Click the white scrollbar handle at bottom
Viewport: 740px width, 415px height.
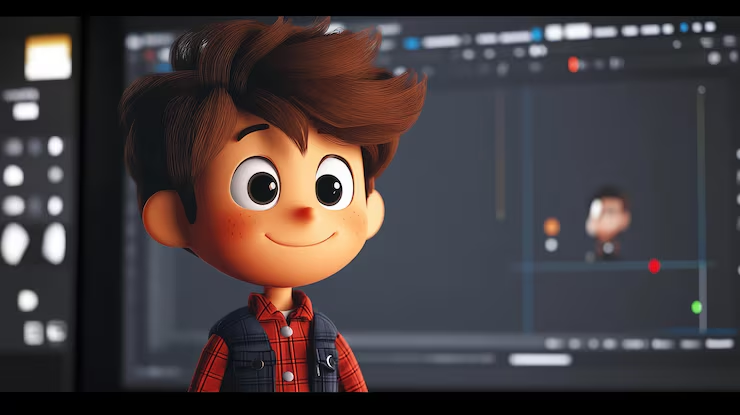(x=540, y=359)
